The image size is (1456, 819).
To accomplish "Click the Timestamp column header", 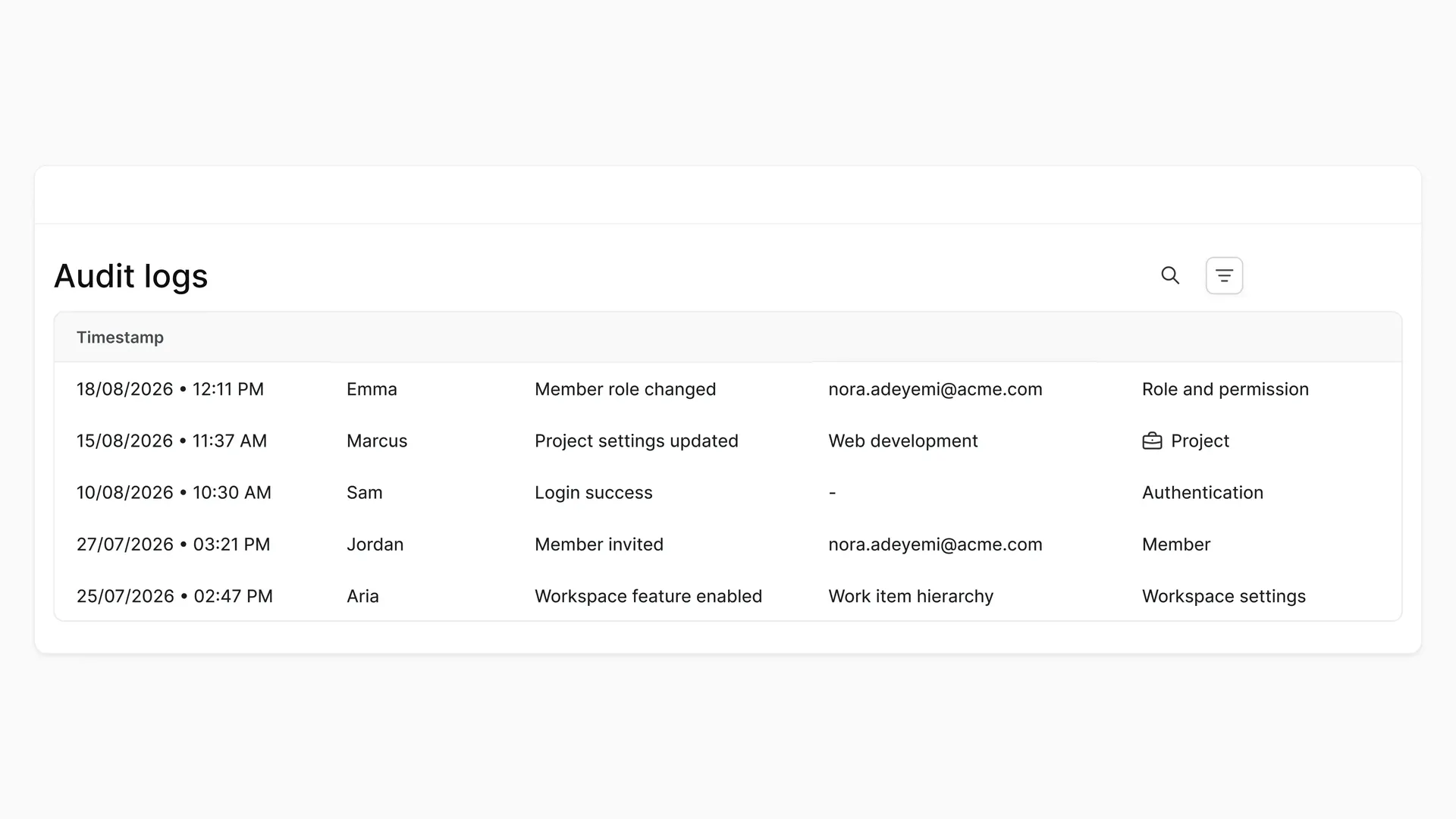I will (120, 337).
